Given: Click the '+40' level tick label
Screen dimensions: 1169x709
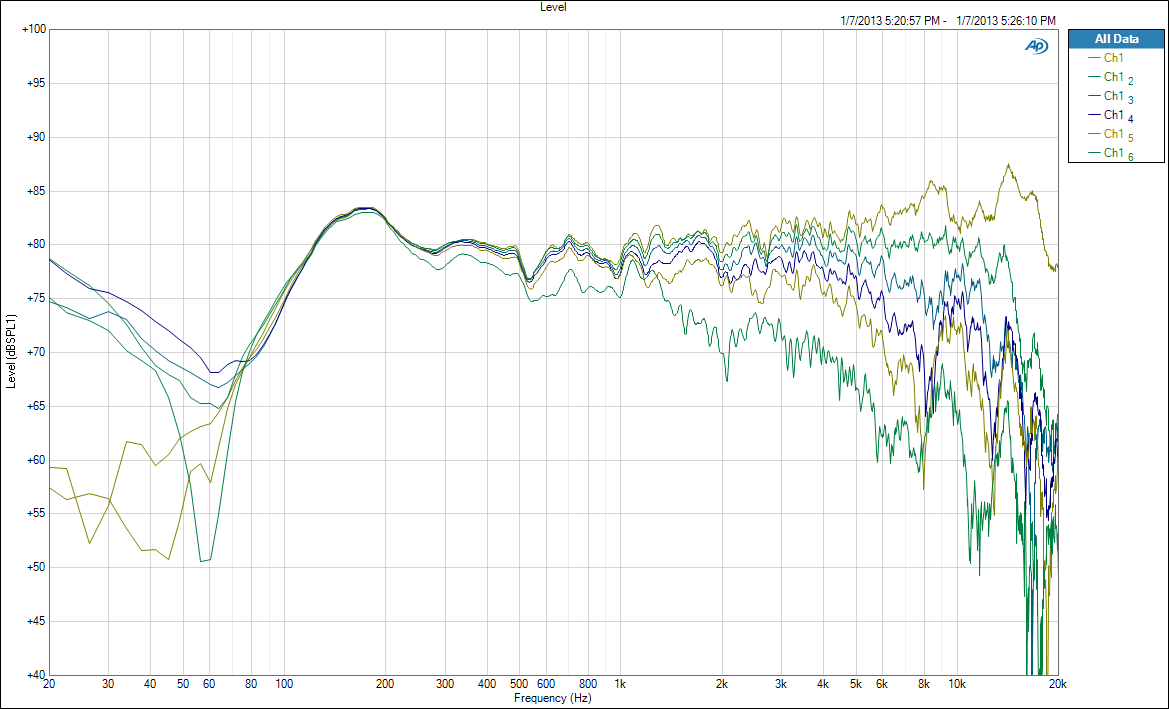Looking at the screenshot, I should (x=37, y=675).
